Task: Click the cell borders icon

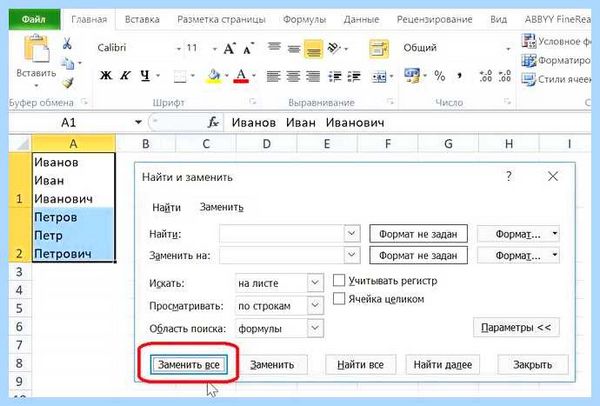Action: (180, 77)
